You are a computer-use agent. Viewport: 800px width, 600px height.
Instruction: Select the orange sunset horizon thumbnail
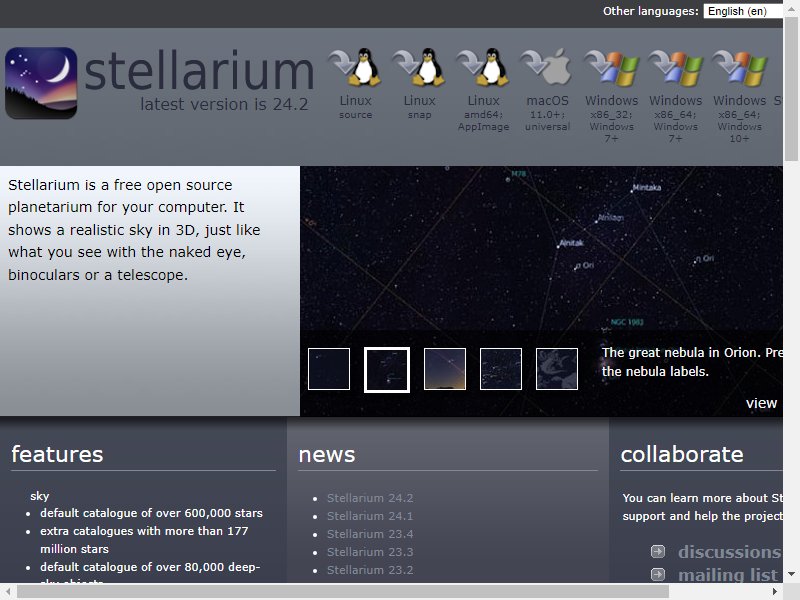445,369
